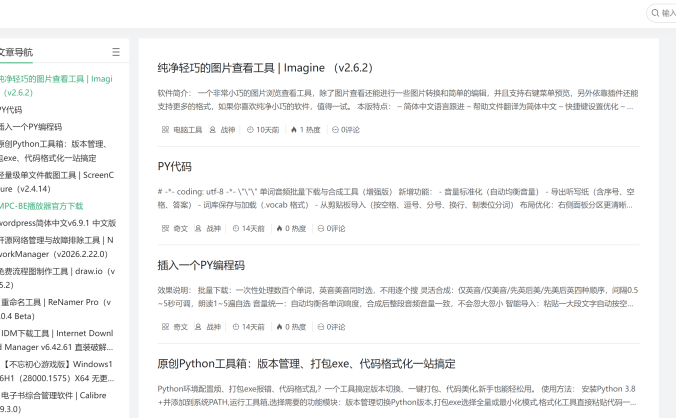Select 插入一个PY编程码 in sidebar navigation
Viewport: 676px width, 418px height.
[x=31, y=127]
